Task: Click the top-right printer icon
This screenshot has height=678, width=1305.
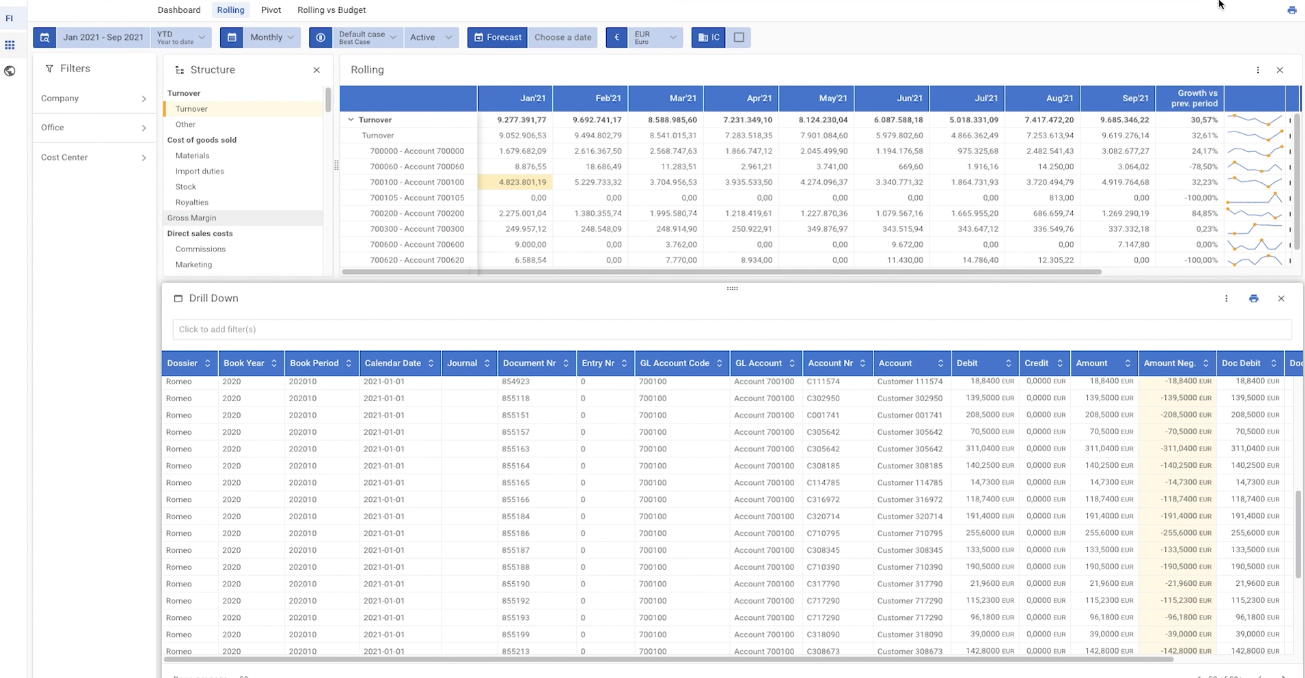Action: coord(1291,10)
